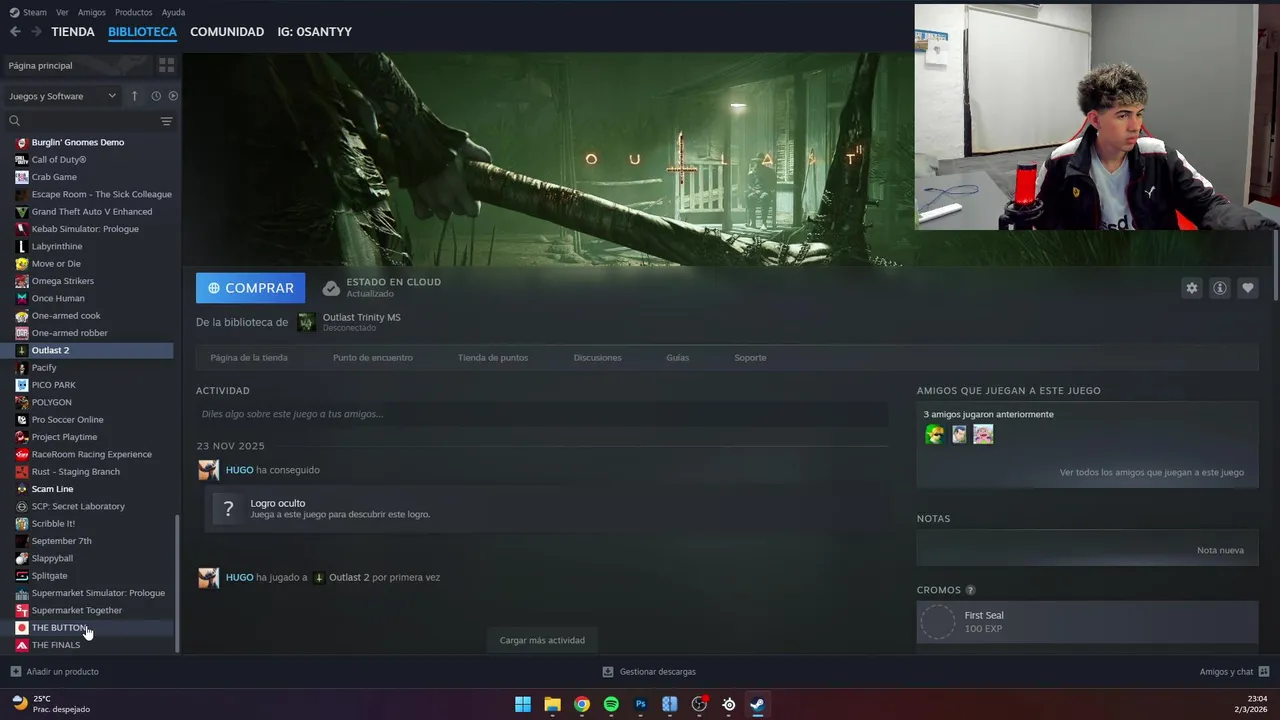Viewport: 1280px width, 720px height.
Task: Open the Ayuda menu
Action: [x=173, y=12]
